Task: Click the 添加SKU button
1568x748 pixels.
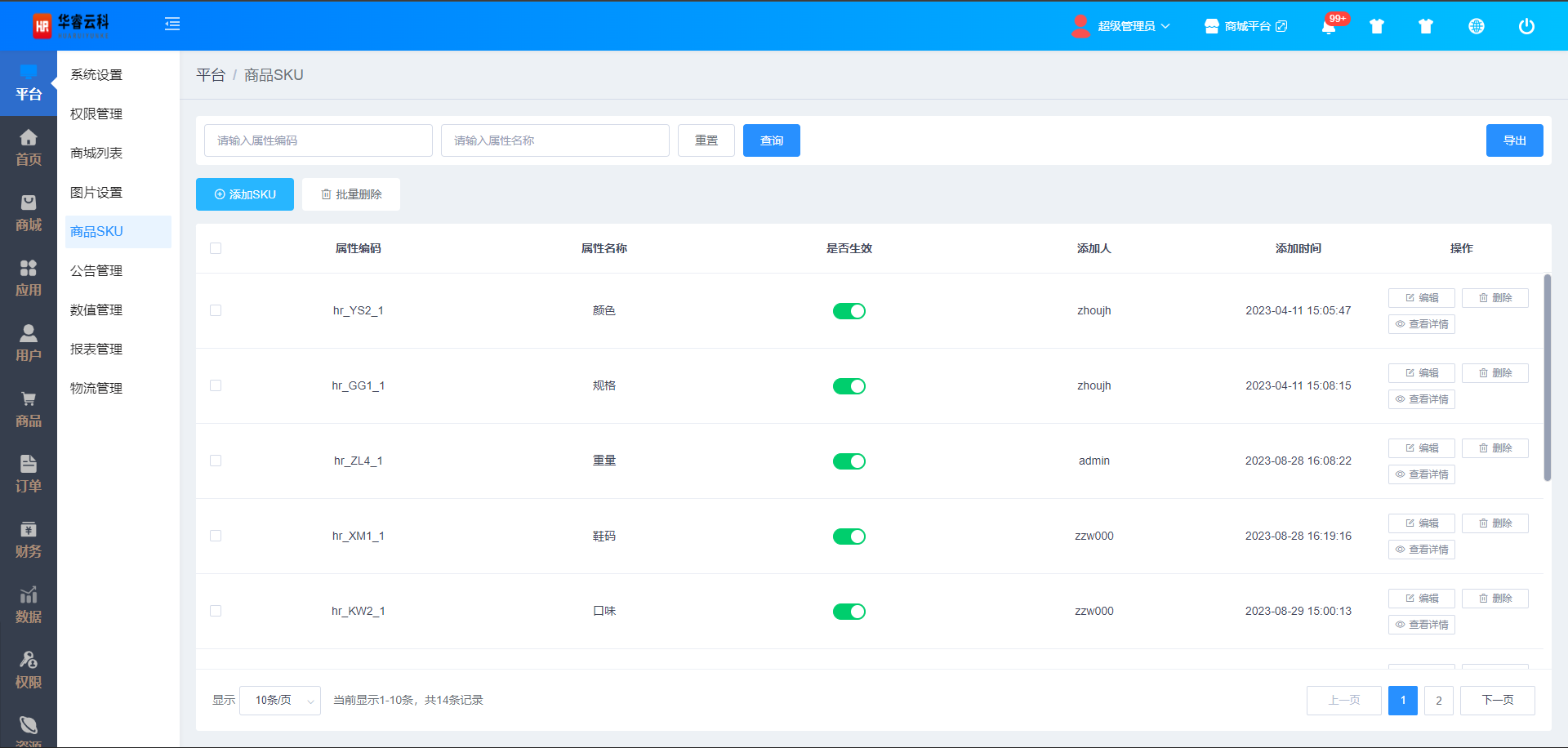Action: pos(245,194)
